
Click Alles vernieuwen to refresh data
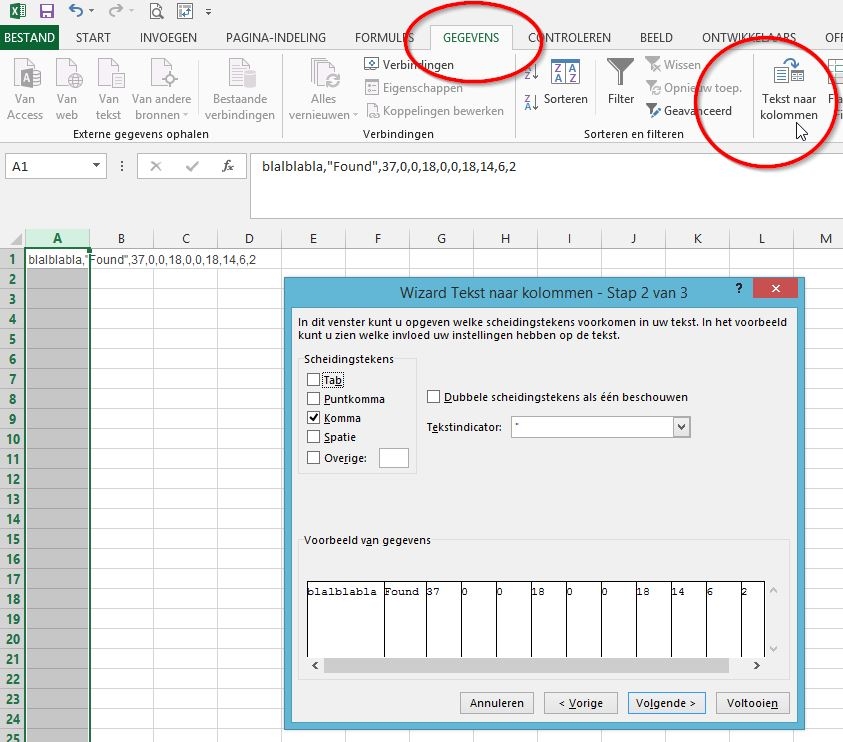tap(321, 85)
